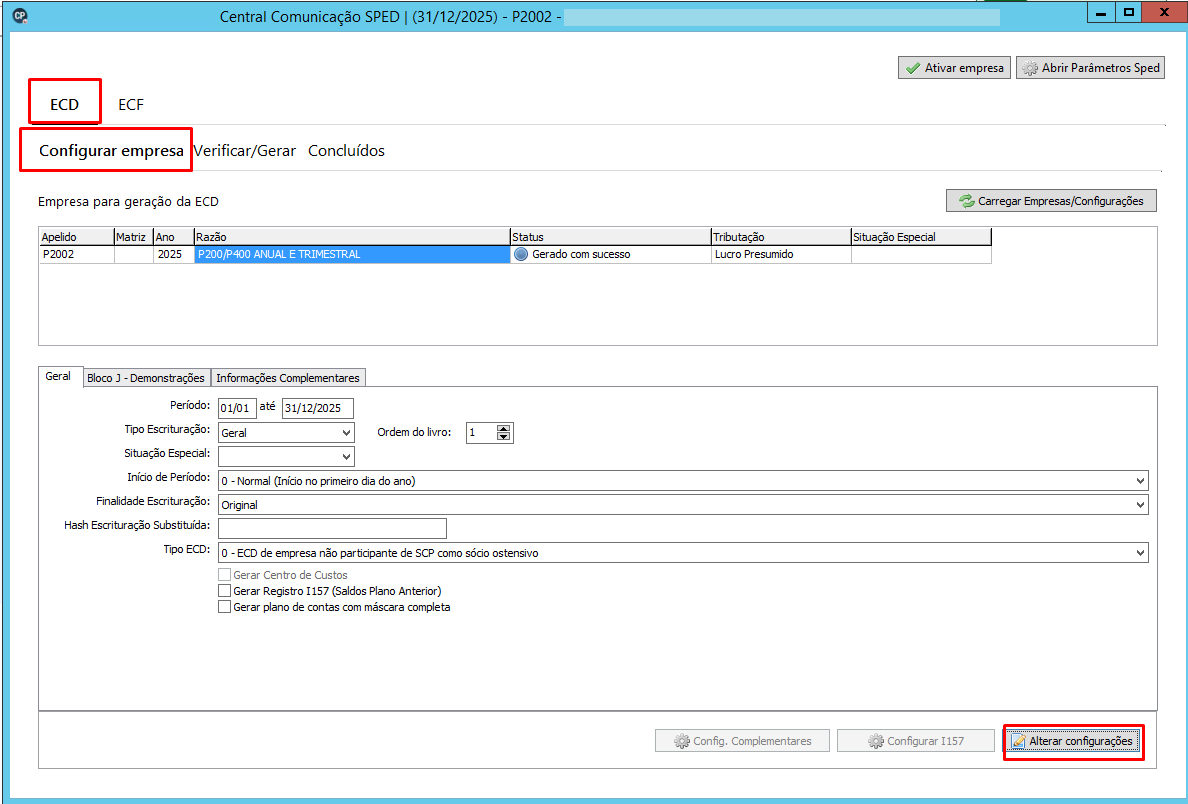Select the P2002 cell in Apelido column

coord(76,255)
